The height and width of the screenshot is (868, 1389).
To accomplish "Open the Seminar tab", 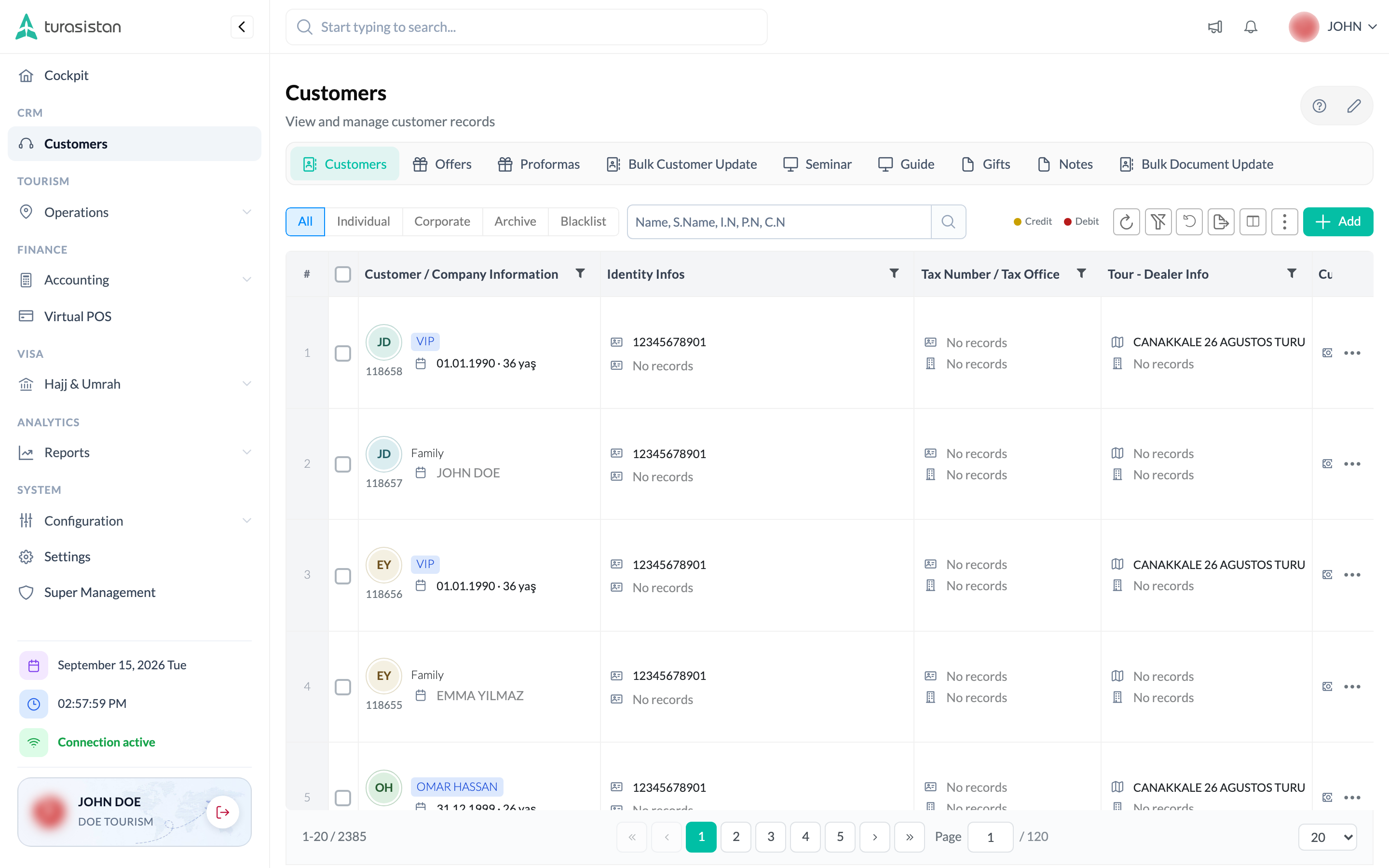I will pos(817,164).
